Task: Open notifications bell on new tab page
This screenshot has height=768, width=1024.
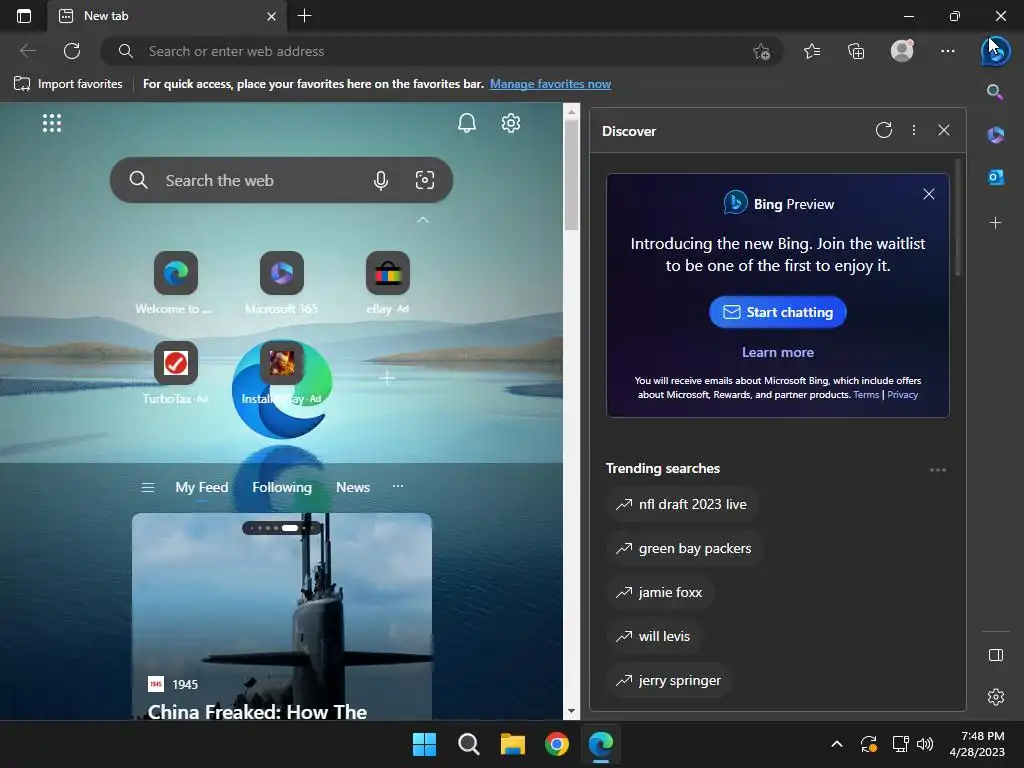Action: 466,123
